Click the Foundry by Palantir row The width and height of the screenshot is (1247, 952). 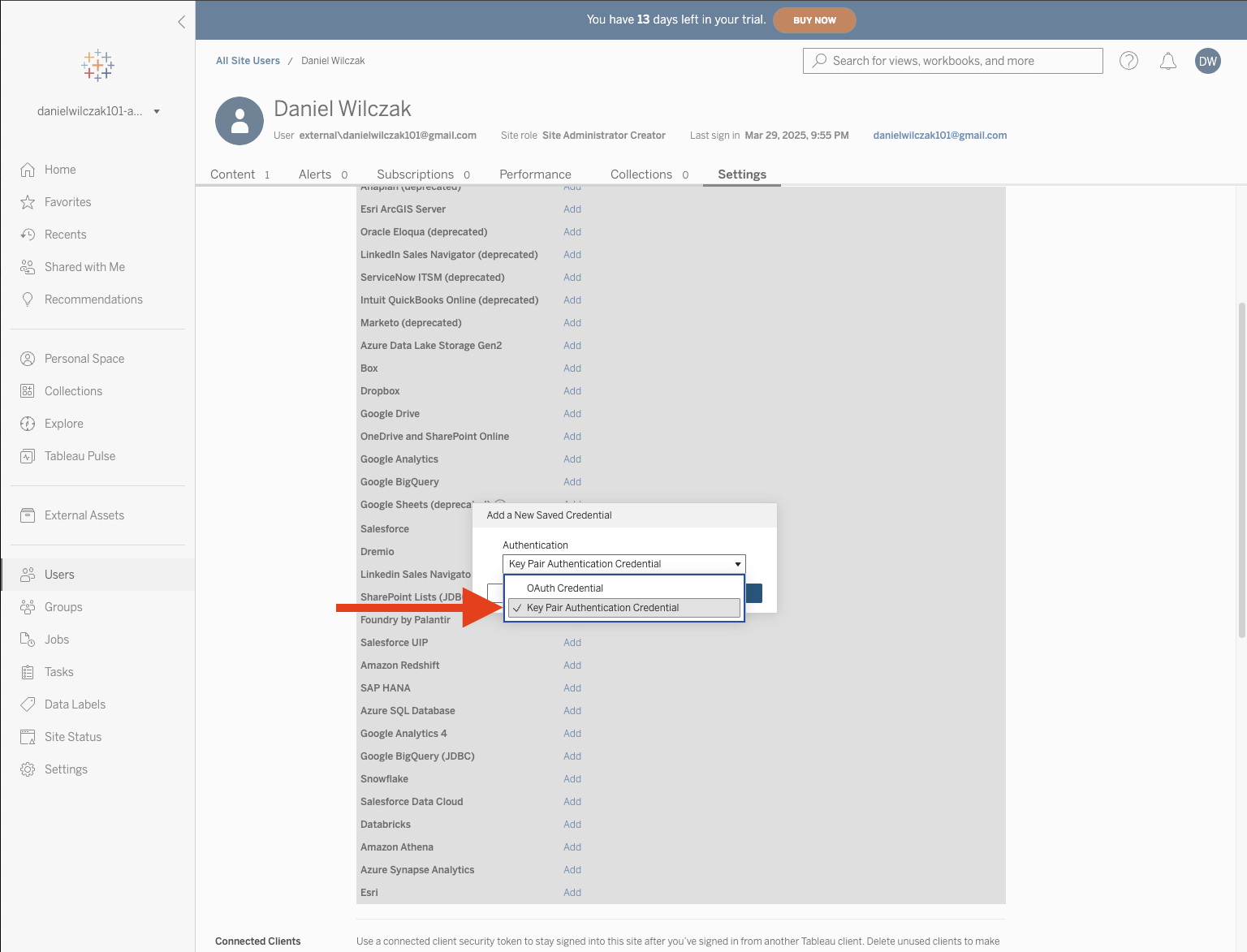pos(405,620)
